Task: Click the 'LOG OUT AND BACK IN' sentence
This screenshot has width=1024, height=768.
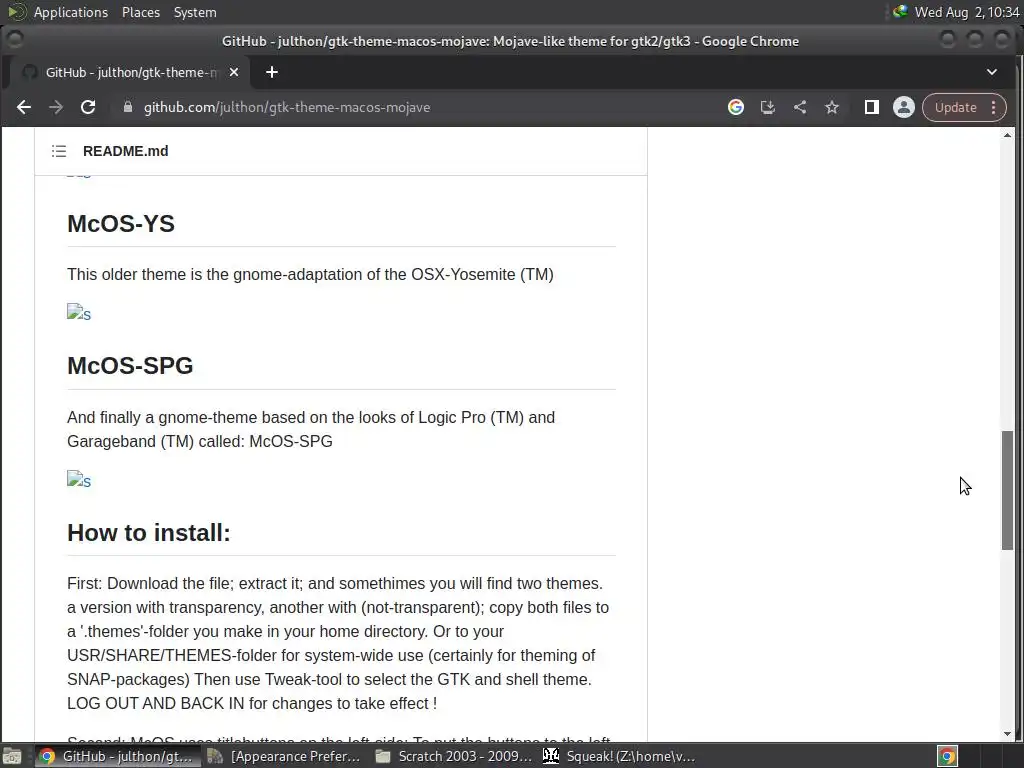Action: click(252, 703)
